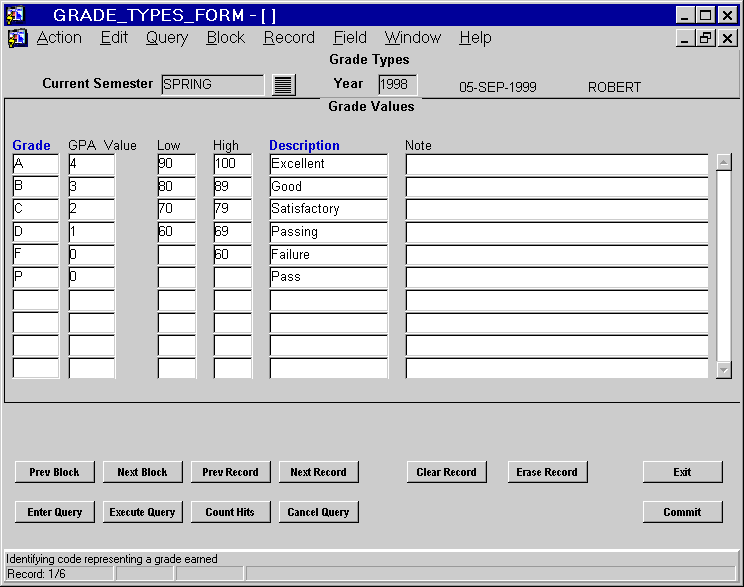Open the Block menu

[x=226, y=37]
